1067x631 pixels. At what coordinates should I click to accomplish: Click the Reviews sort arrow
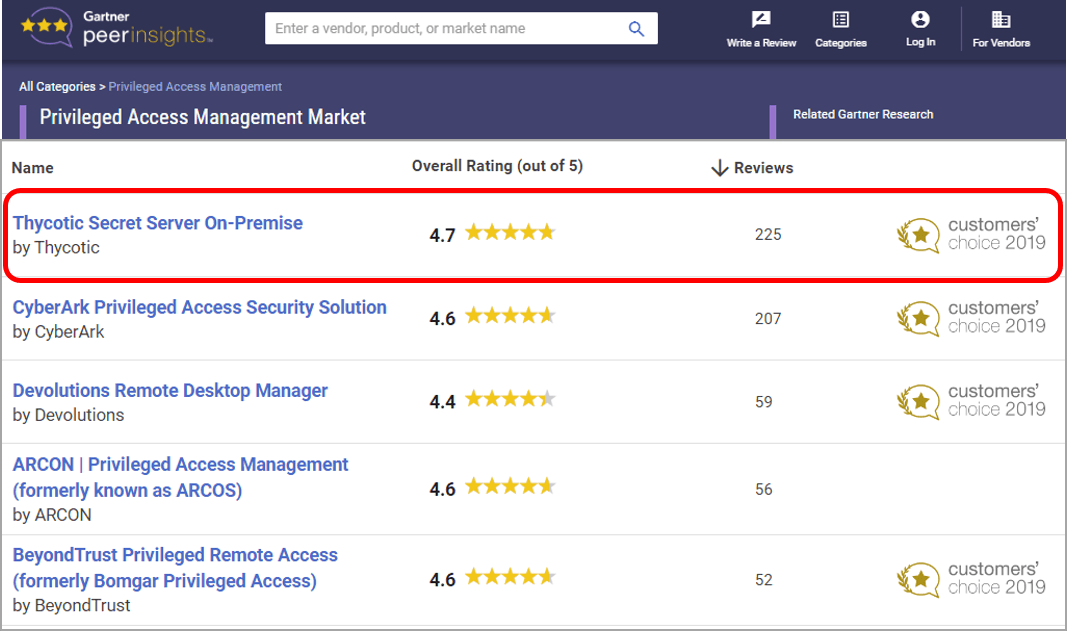[x=719, y=167]
